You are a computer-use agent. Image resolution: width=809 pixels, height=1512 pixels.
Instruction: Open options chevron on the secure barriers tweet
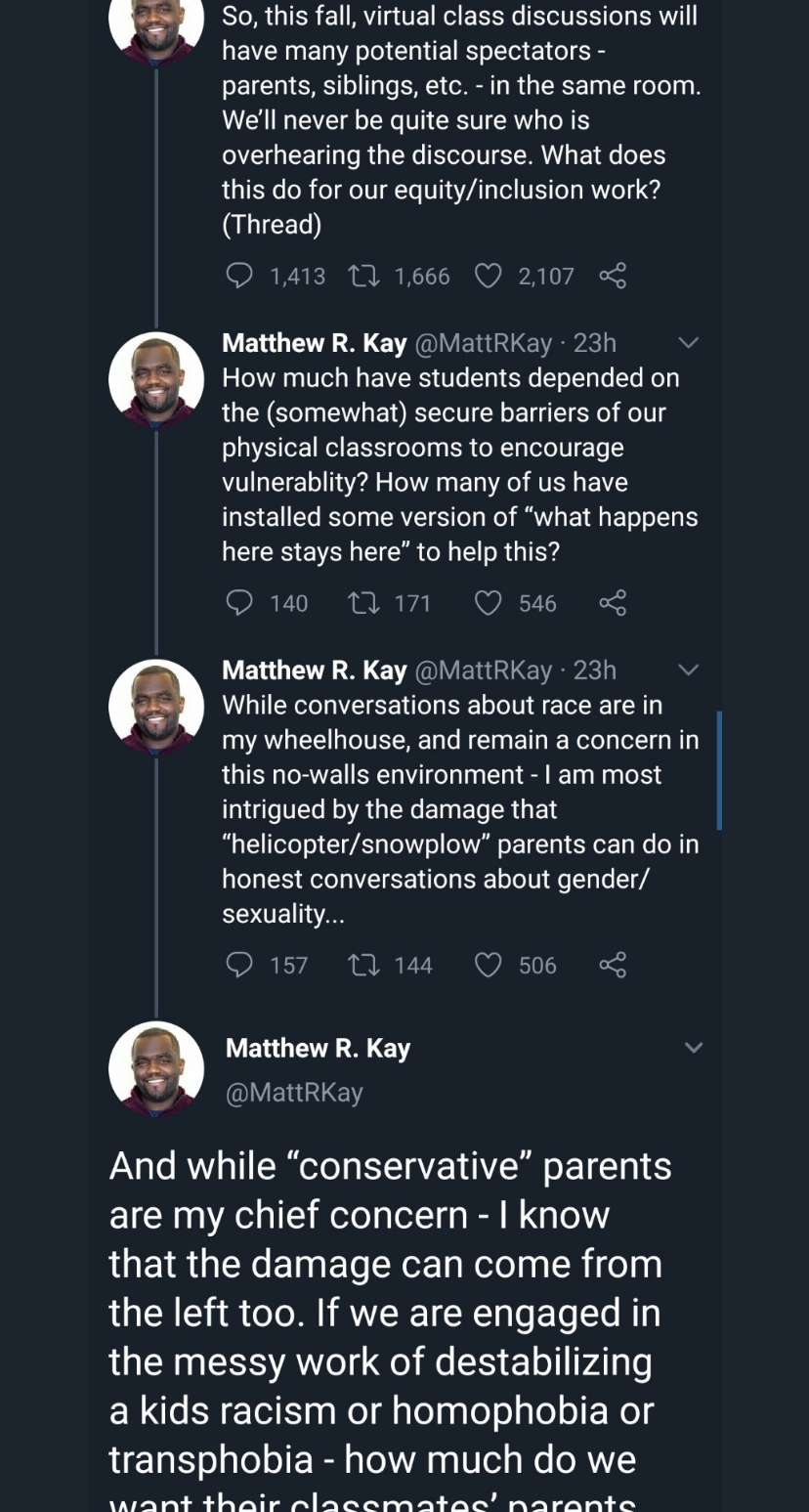[689, 343]
